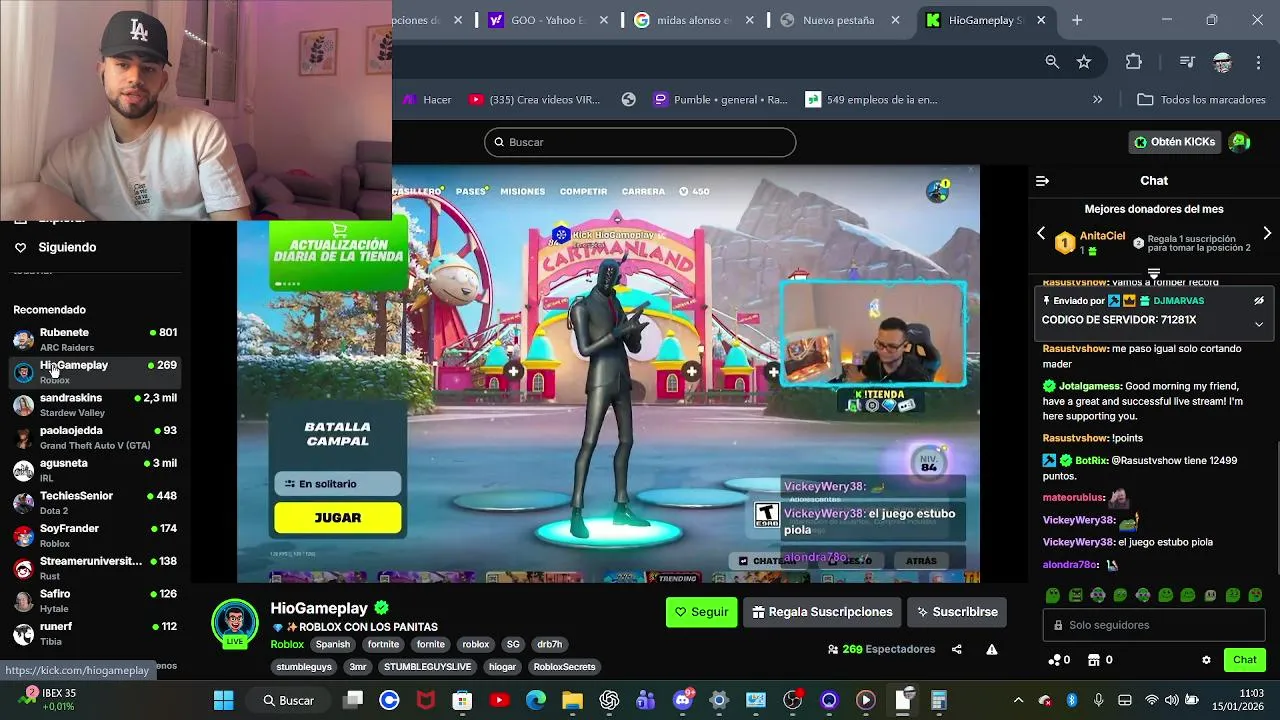Open Chrome media control icon

(1187, 62)
